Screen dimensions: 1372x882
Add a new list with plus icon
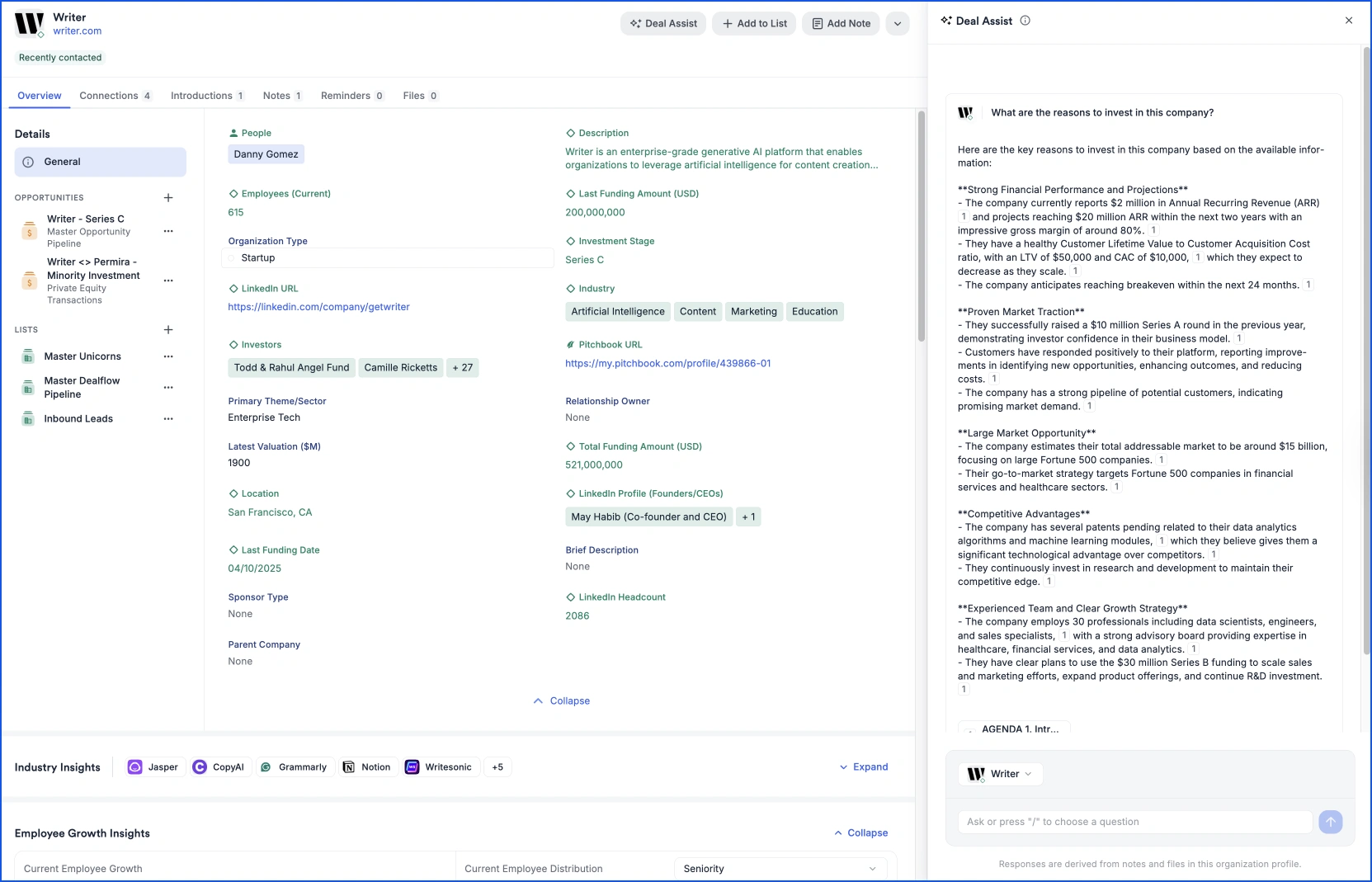(168, 329)
